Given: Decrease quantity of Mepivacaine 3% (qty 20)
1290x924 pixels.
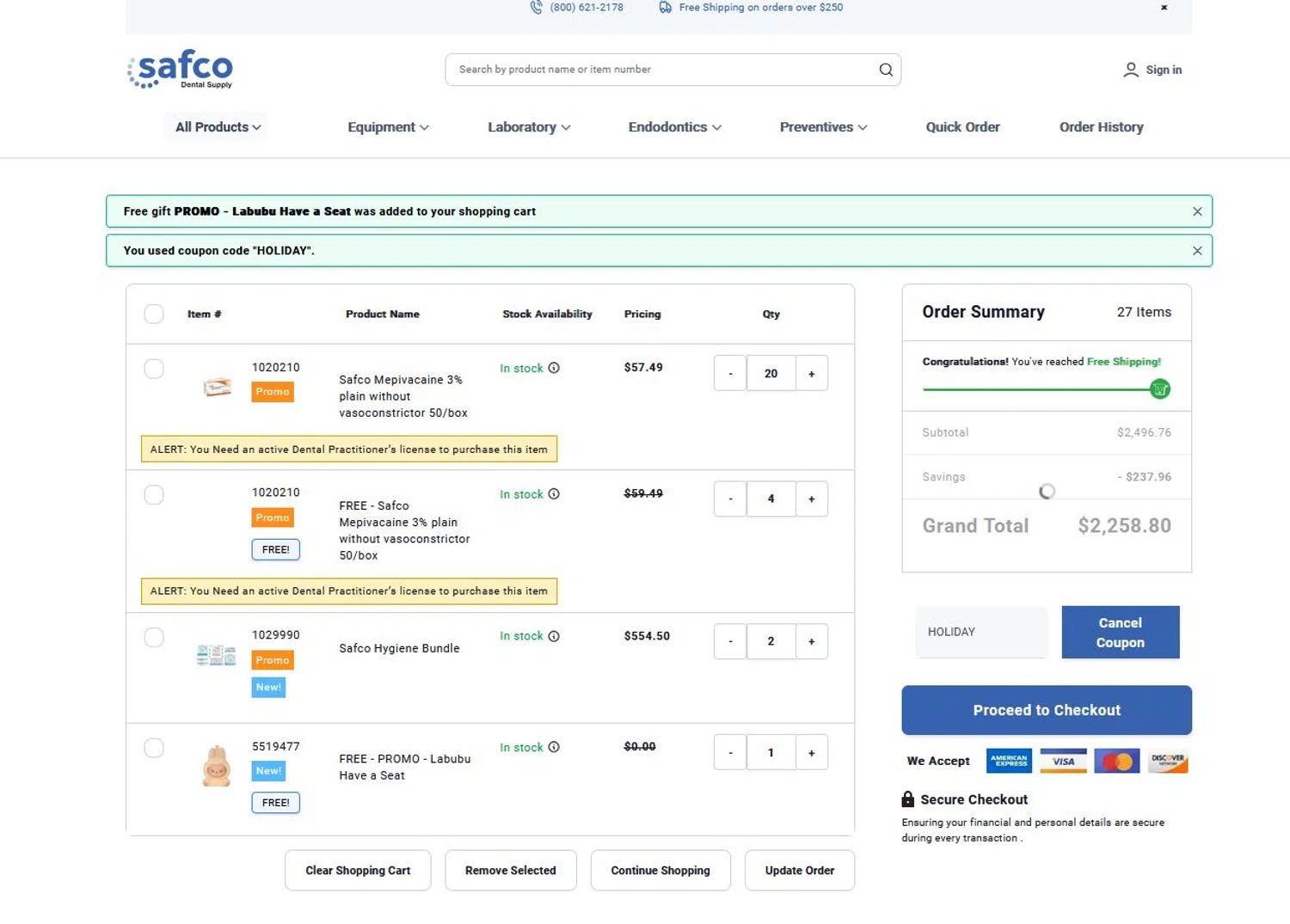Looking at the screenshot, I should coord(730,373).
